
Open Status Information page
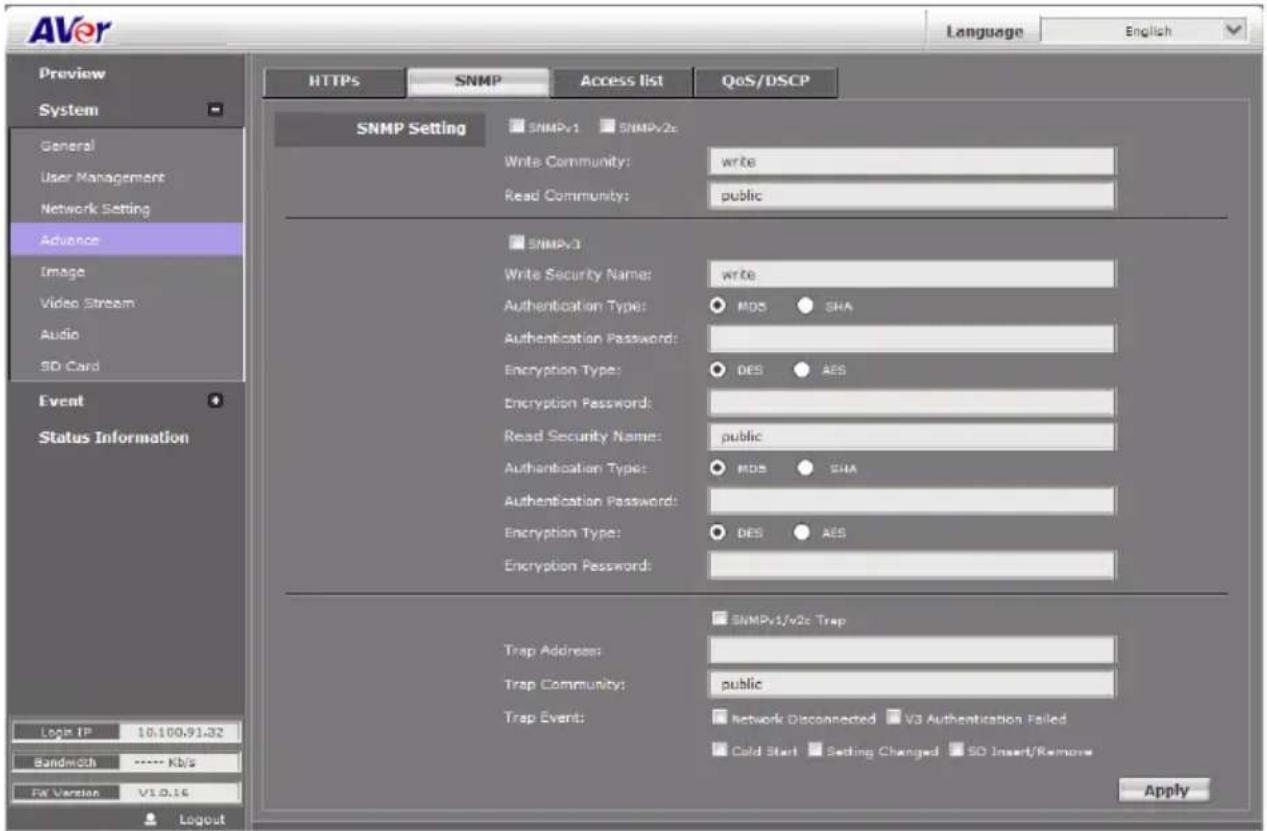click(x=114, y=438)
